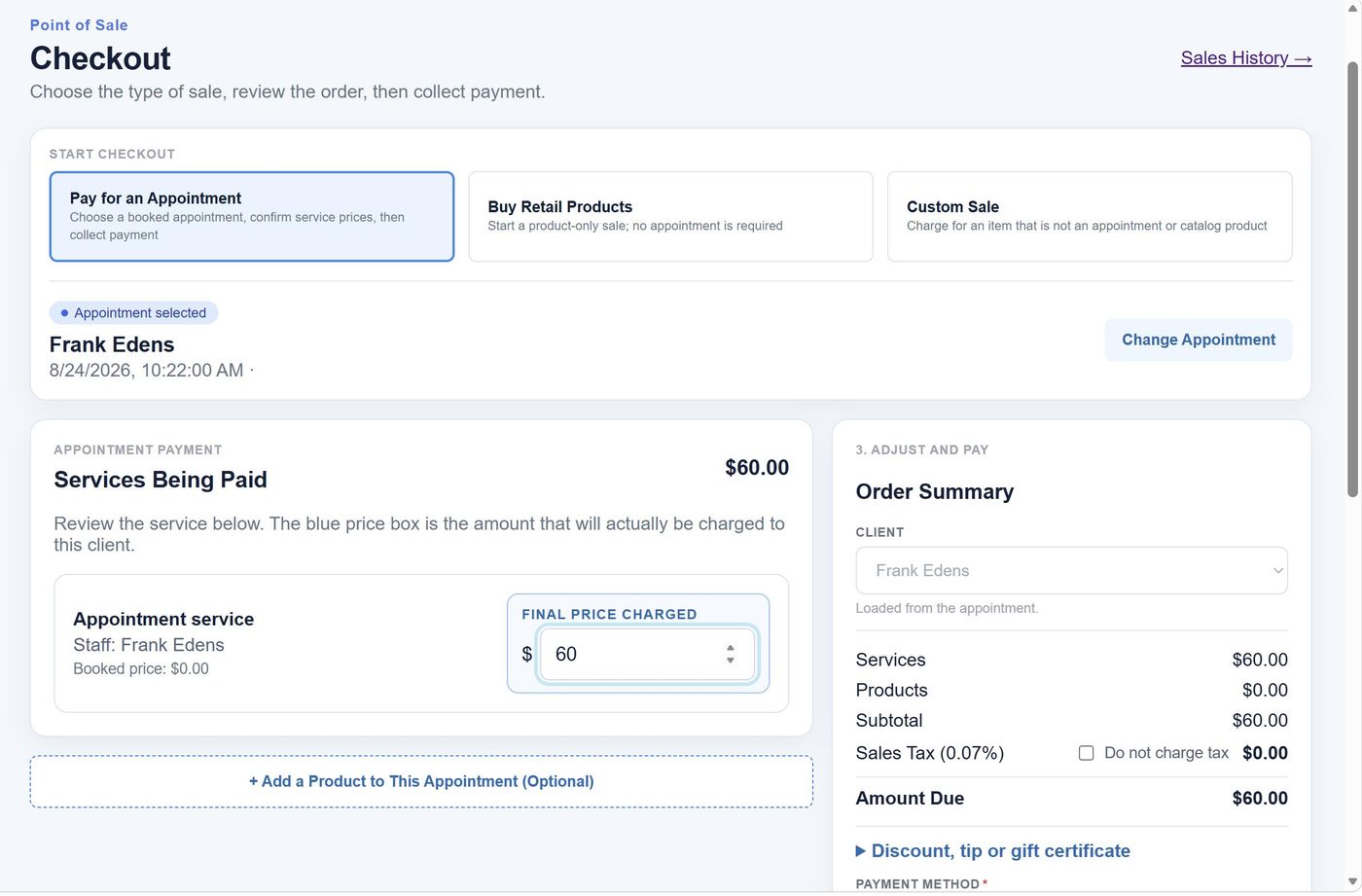Viewport: 1362px width, 896px height.
Task: Click the Subtotal row label
Action: pyautogui.click(x=889, y=721)
